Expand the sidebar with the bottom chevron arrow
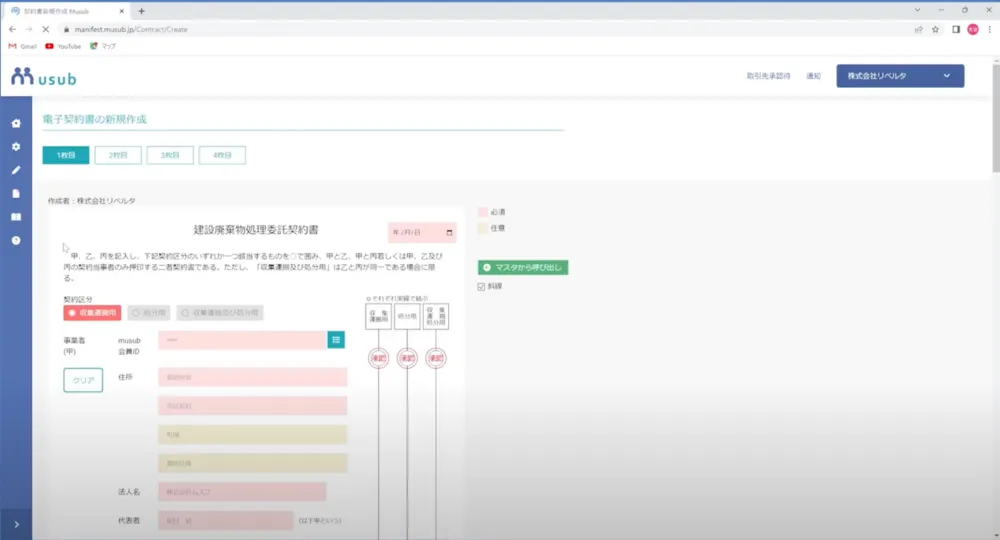This screenshot has height=540, width=1000. pyautogui.click(x=16, y=524)
